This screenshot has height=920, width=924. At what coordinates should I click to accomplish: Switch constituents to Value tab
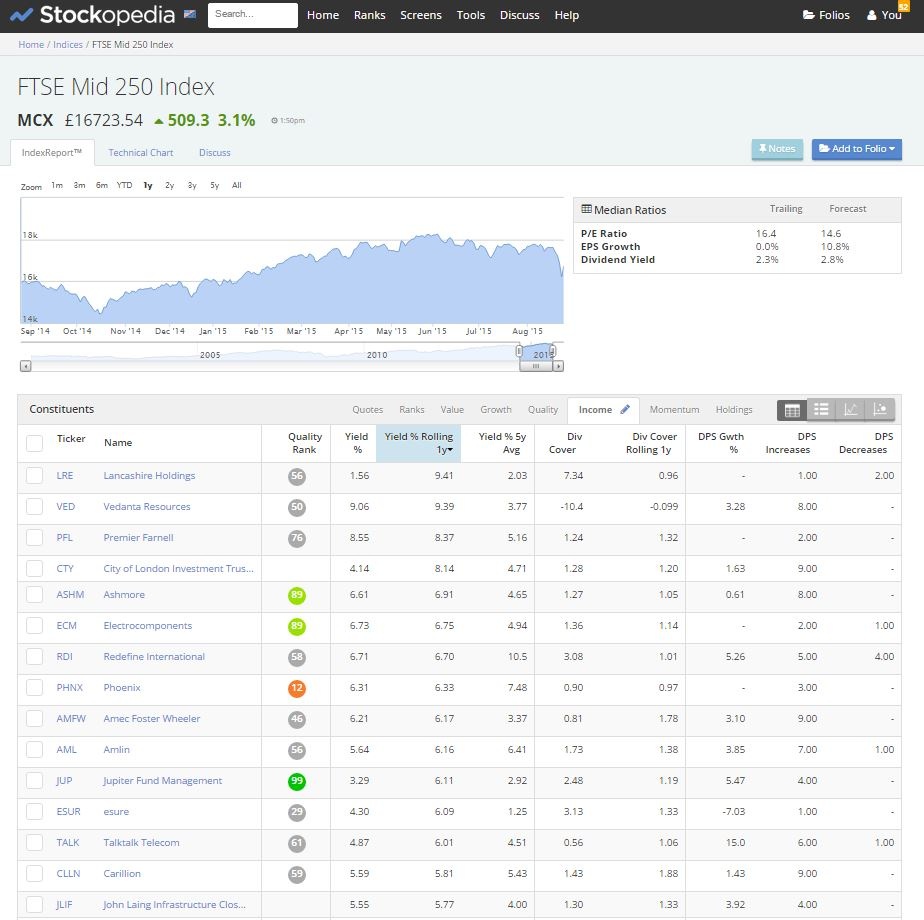click(452, 410)
